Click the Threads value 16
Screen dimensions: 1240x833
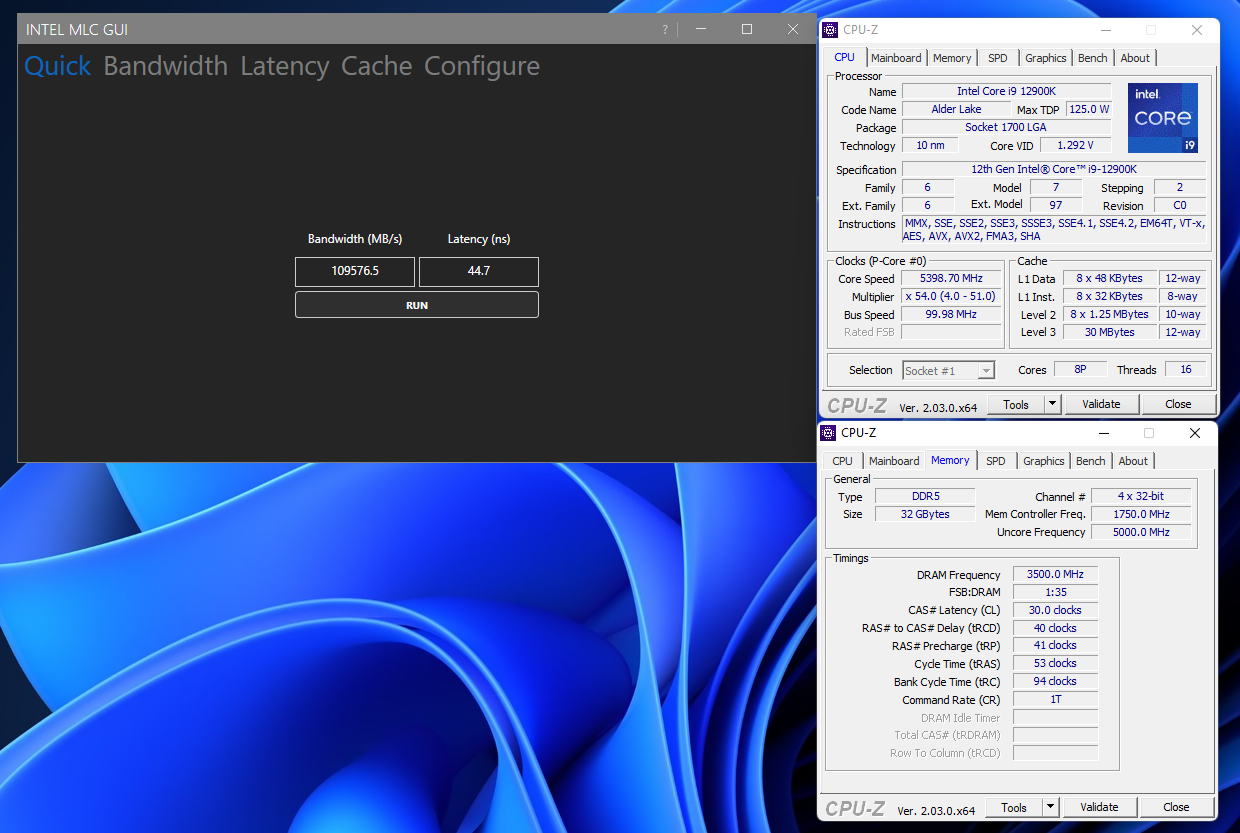point(1185,370)
